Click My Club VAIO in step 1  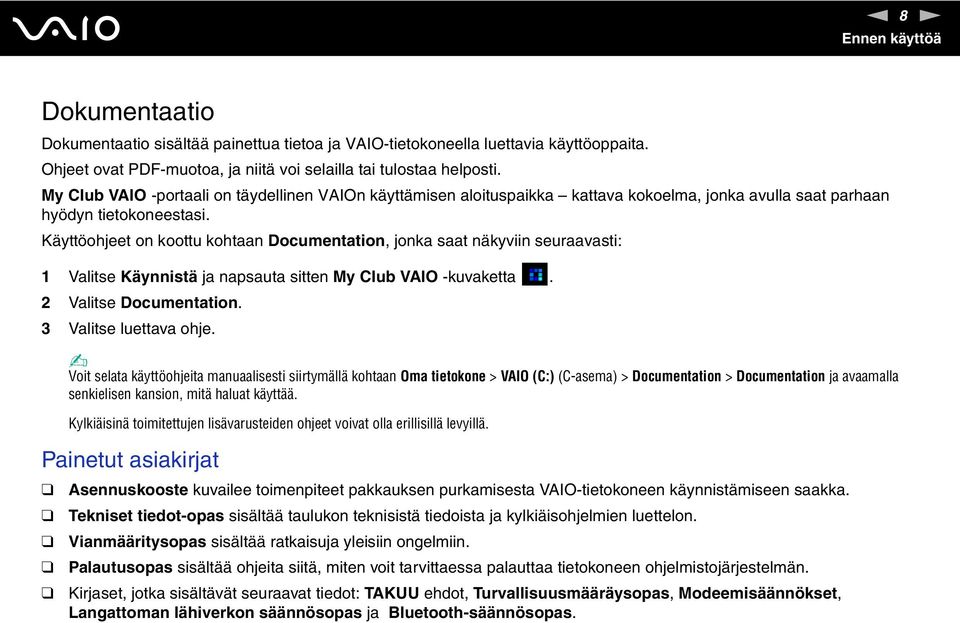(385, 277)
